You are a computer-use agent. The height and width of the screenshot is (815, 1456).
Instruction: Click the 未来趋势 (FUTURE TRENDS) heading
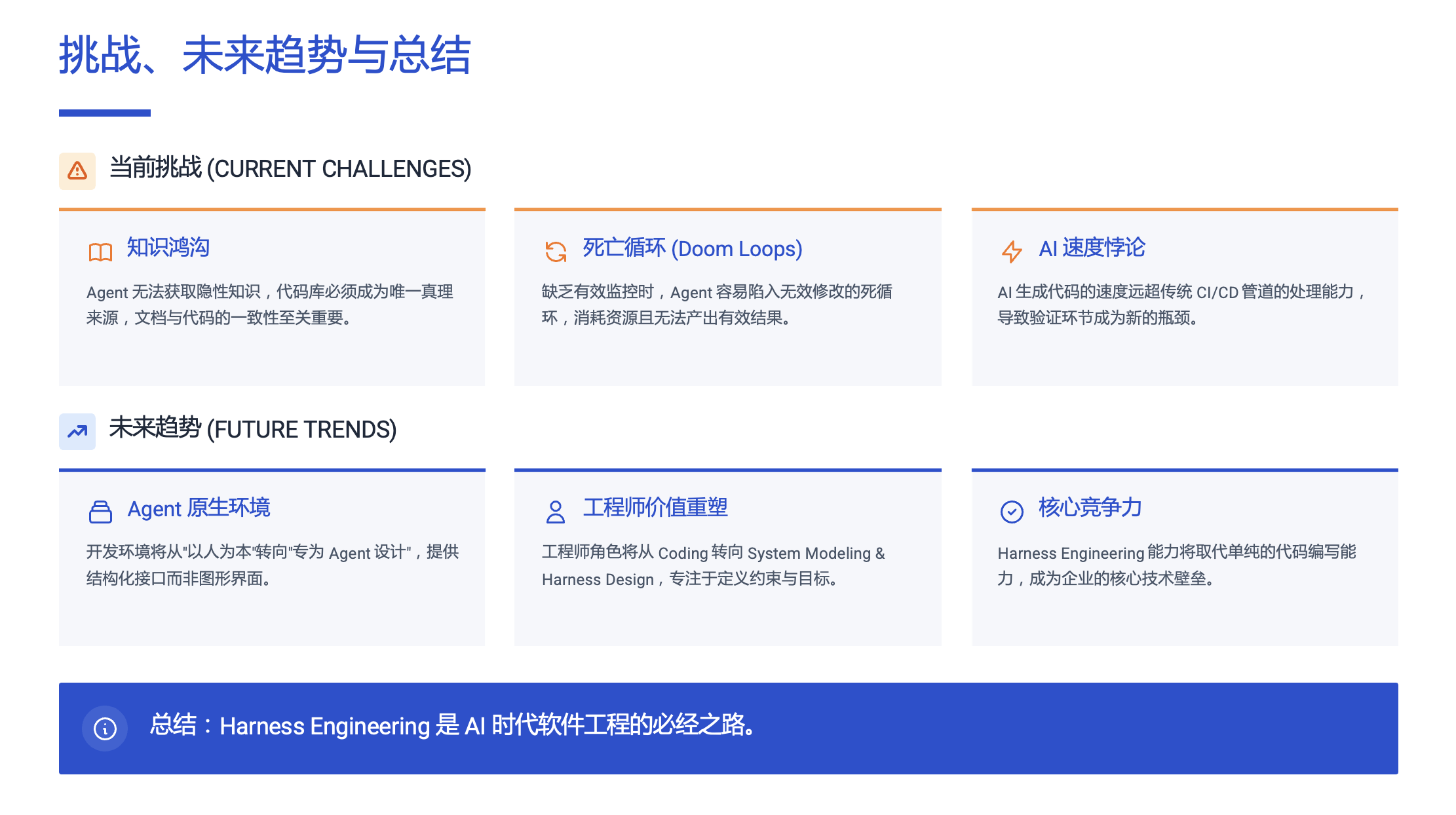(x=253, y=429)
